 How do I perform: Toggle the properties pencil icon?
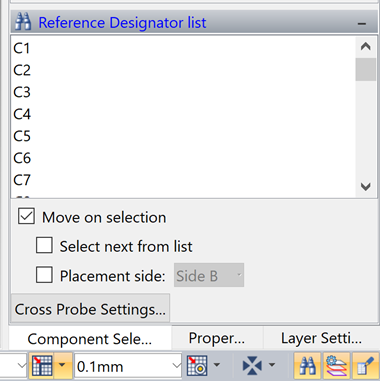[366, 366]
